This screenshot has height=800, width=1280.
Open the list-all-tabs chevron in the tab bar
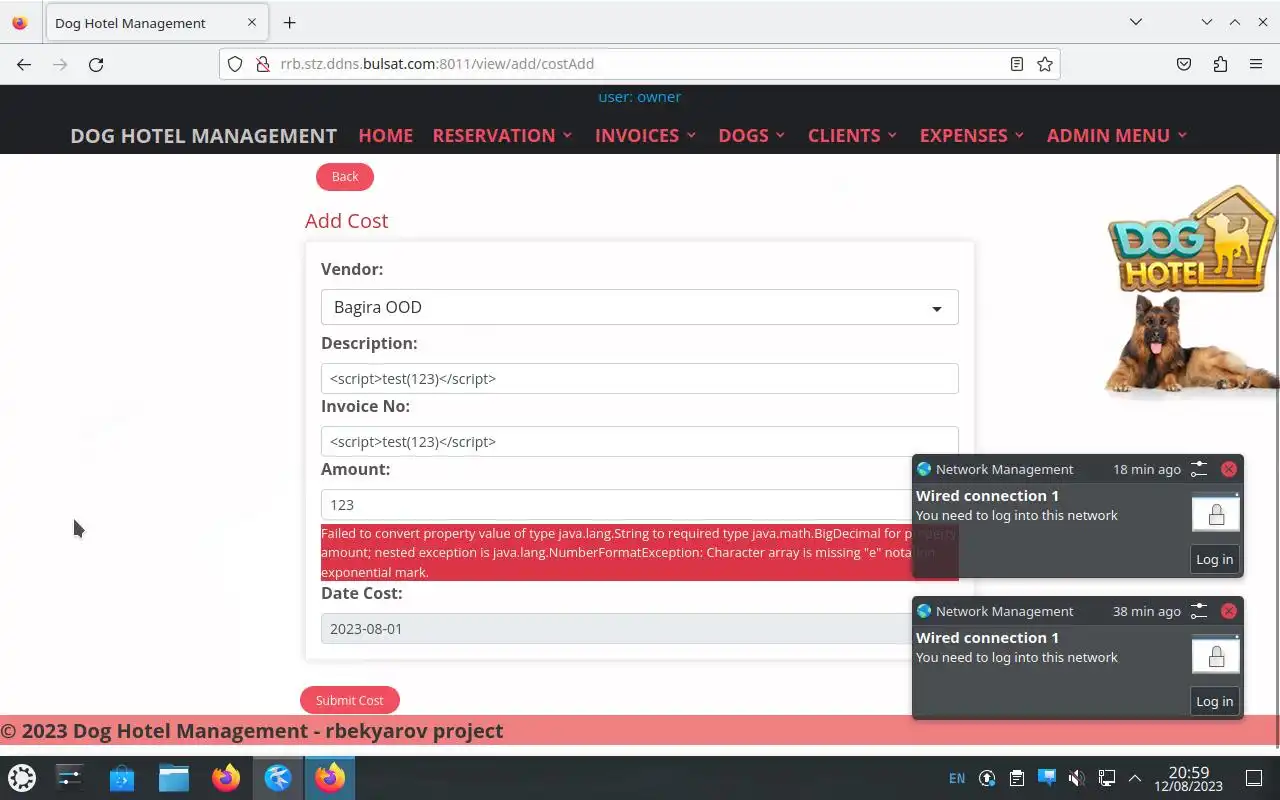coord(1136,22)
